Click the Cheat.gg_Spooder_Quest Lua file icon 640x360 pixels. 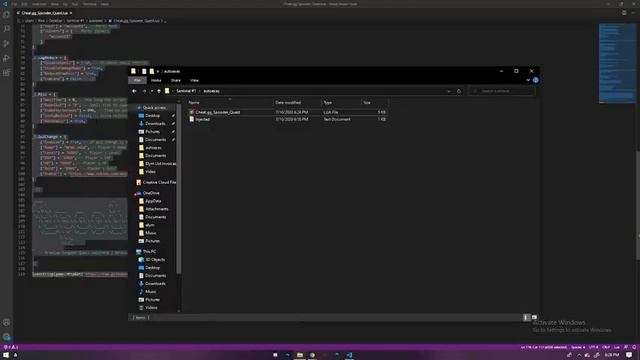coord(191,112)
